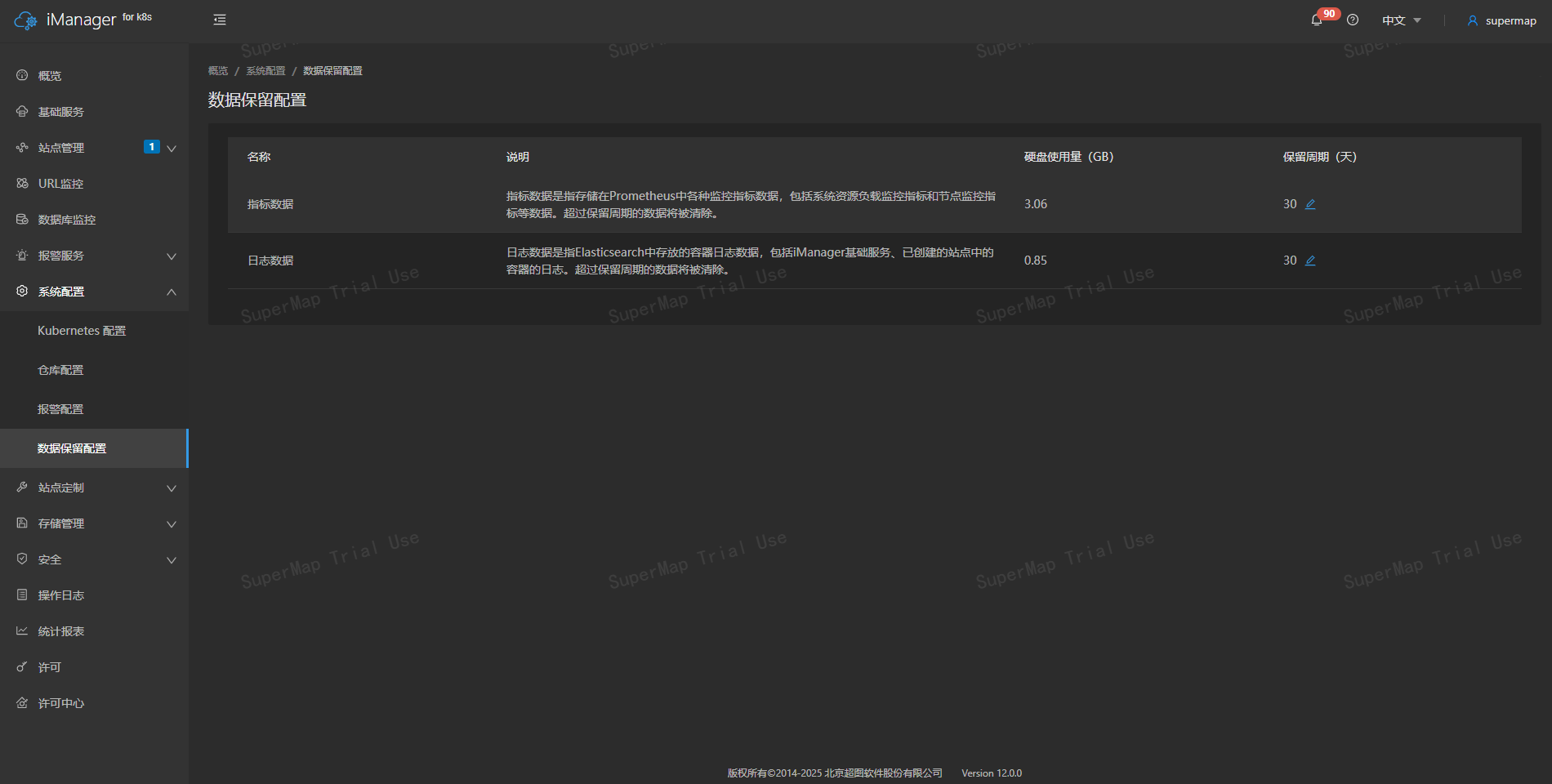Open the 仓库配置 menu item
The width and height of the screenshot is (1552, 784).
[x=94, y=370]
